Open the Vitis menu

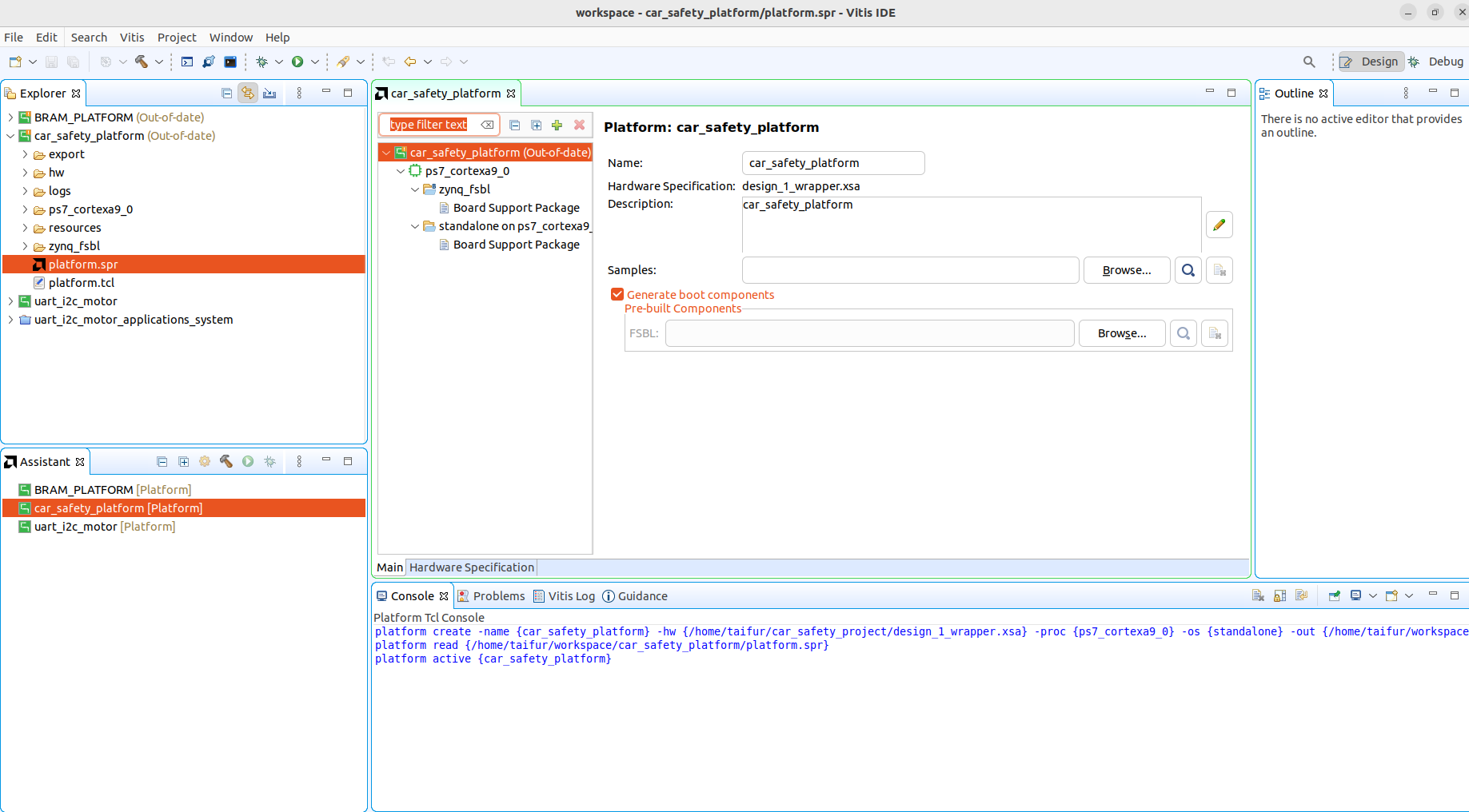132,38
